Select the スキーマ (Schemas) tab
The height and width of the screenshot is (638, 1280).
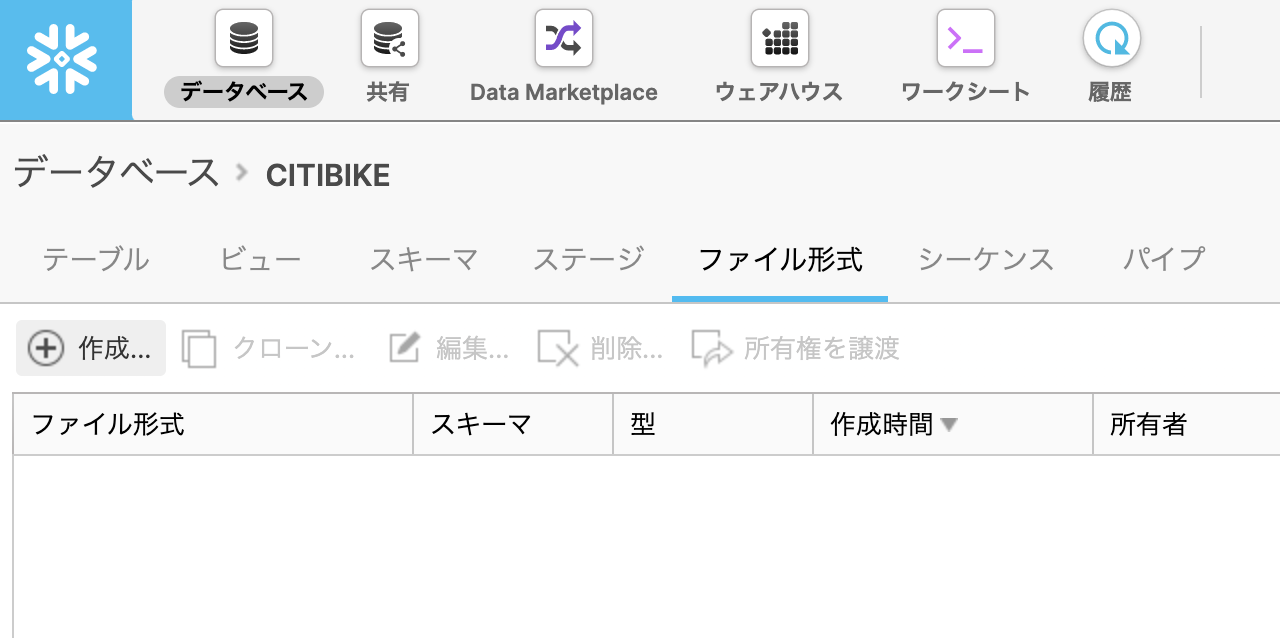pos(423,258)
